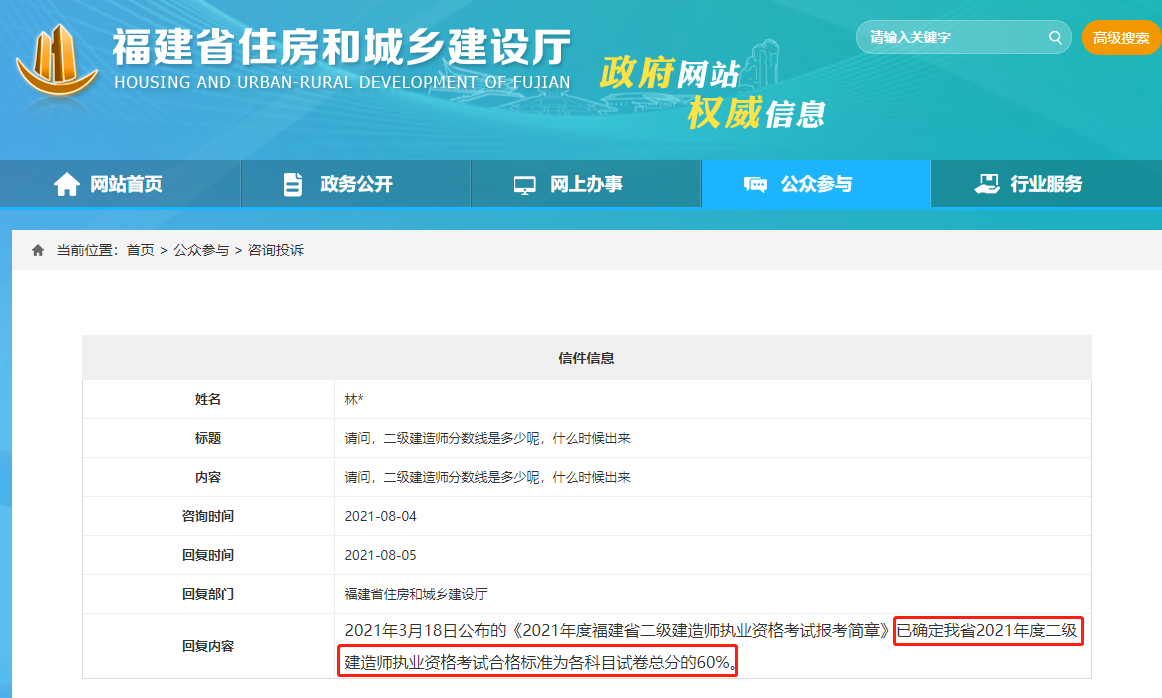Click the 福建省住房和城乡建设厅 site title
Image resolution: width=1162 pixels, height=698 pixels.
(x=341, y=48)
